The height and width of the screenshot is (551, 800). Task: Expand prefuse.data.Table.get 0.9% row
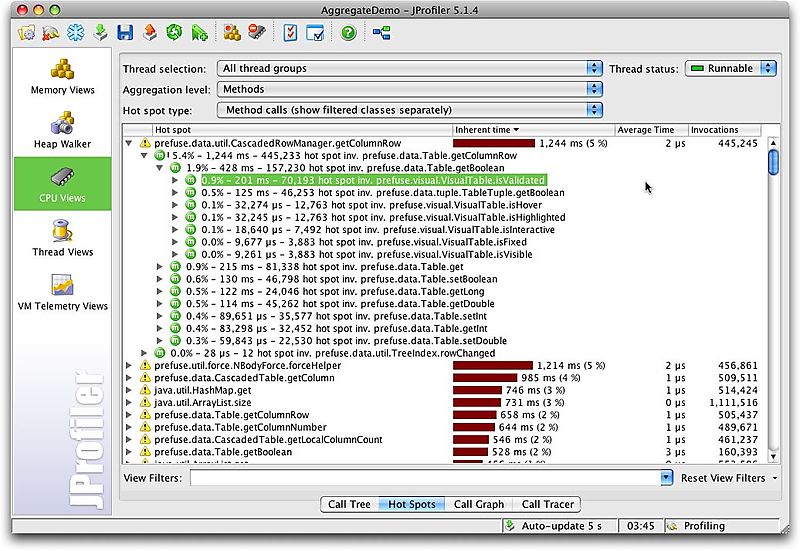[160, 267]
